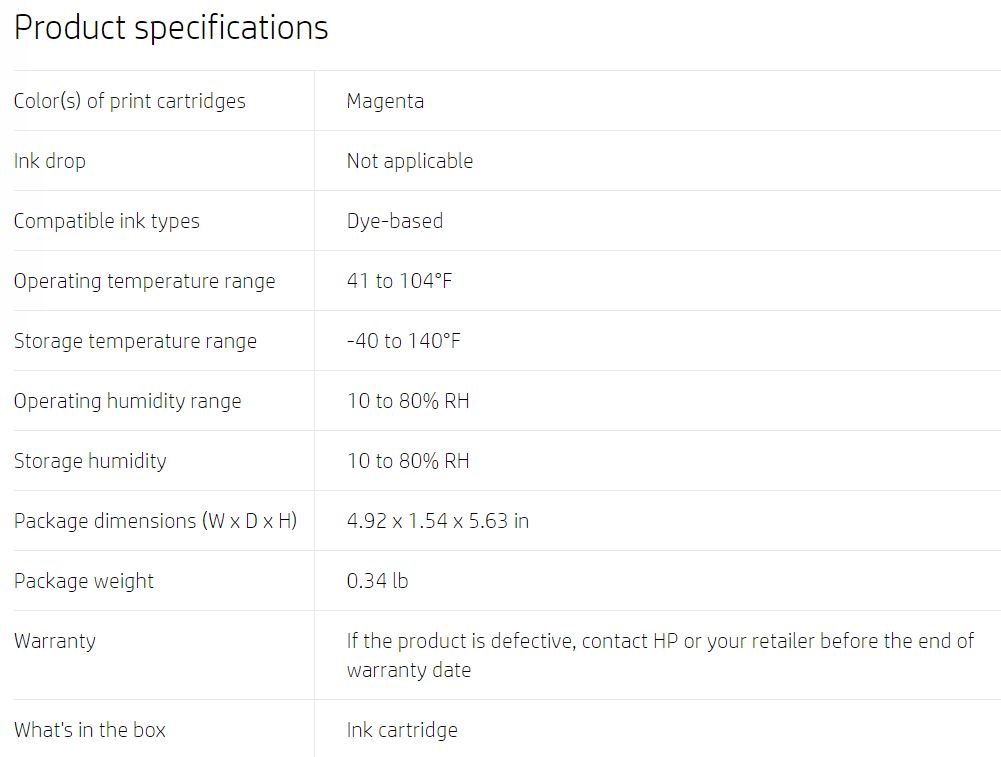Click the Storage temperature range label

[x=135, y=341]
